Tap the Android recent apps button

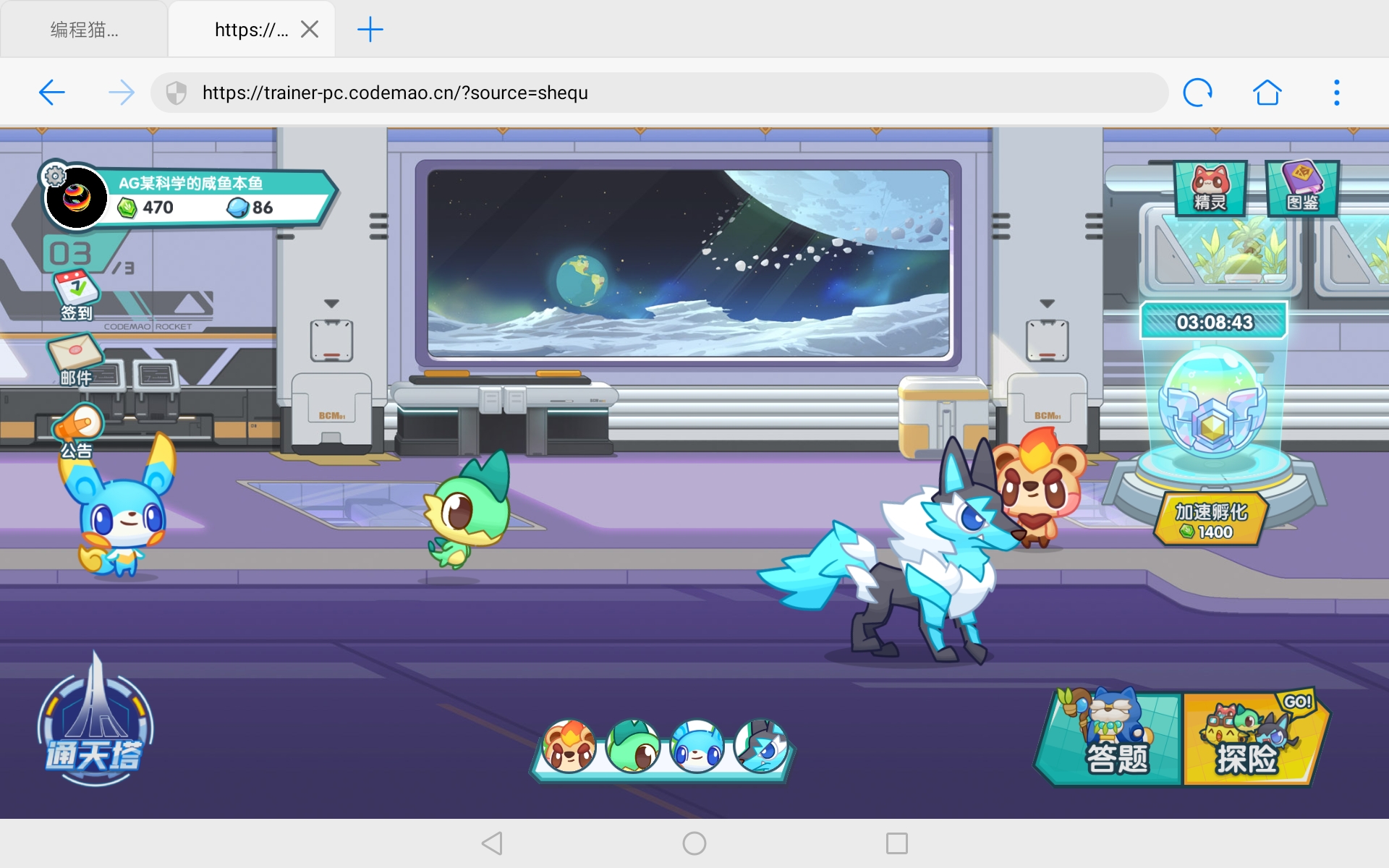(x=897, y=843)
